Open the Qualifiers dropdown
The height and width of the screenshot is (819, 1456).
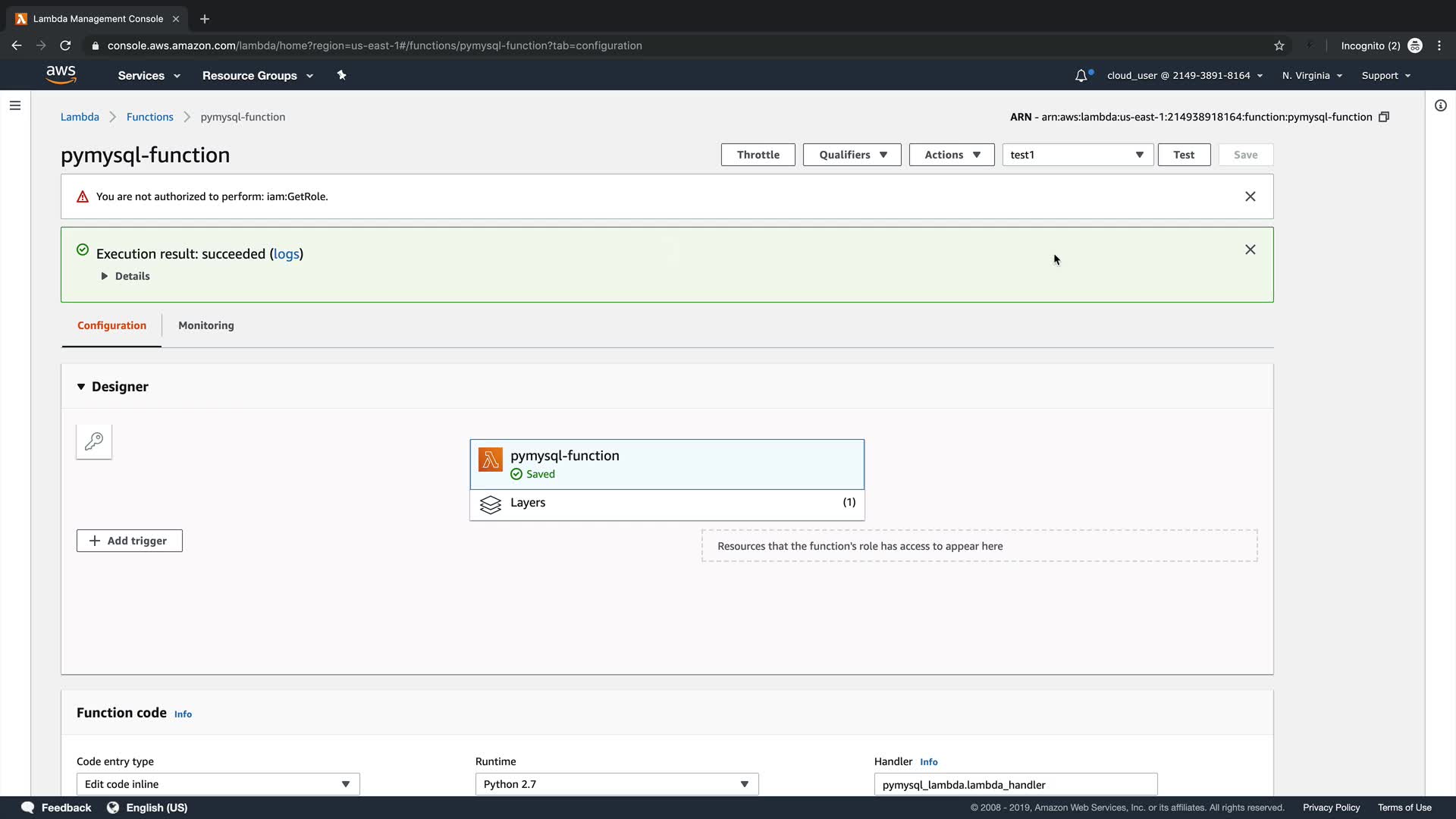(852, 155)
